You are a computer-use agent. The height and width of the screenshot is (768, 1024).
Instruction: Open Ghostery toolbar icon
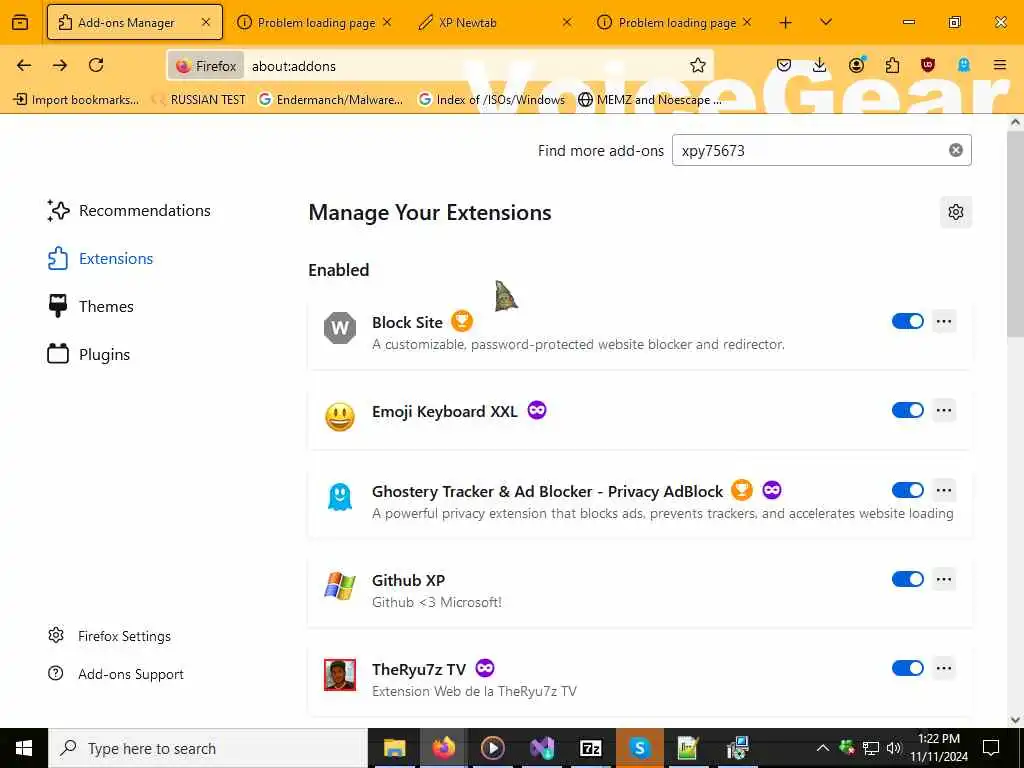point(963,65)
